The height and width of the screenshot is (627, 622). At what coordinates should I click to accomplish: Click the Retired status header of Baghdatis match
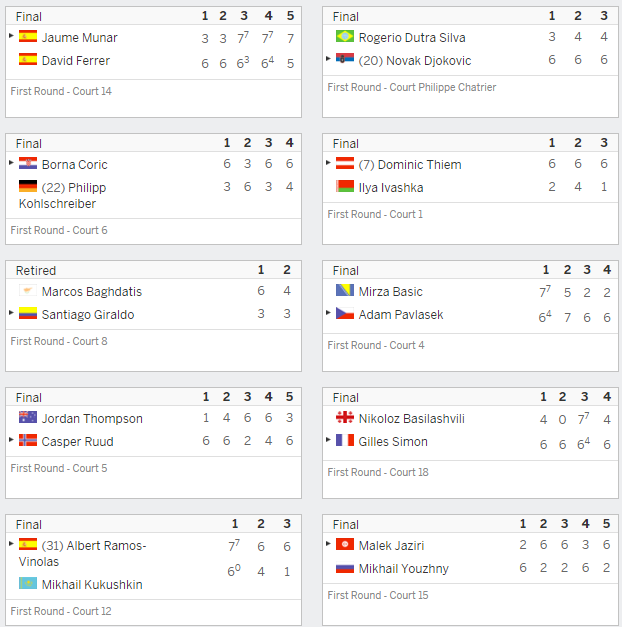coord(36,271)
